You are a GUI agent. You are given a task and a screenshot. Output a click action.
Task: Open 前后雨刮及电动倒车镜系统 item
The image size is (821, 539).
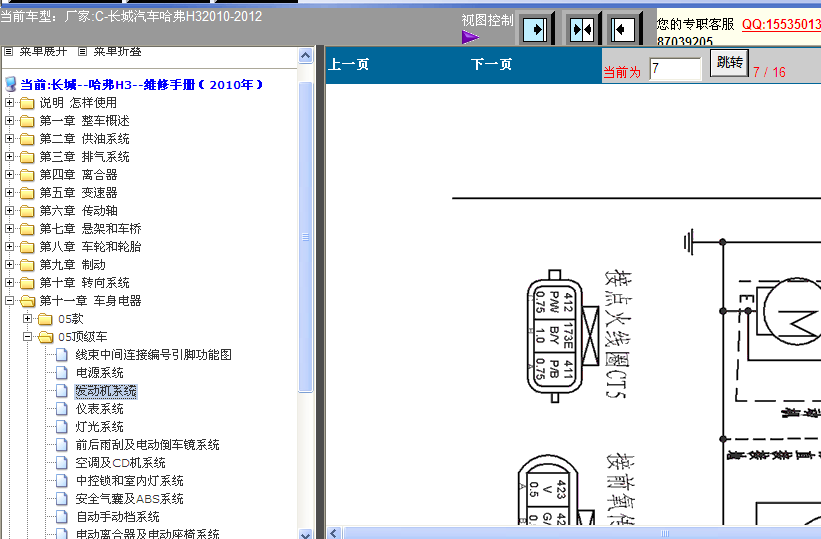click(x=147, y=445)
